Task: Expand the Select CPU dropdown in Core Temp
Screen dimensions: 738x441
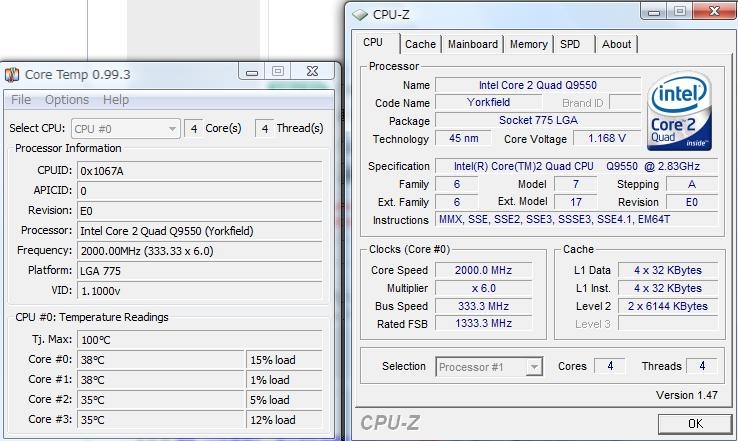Action: tap(126, 128)
